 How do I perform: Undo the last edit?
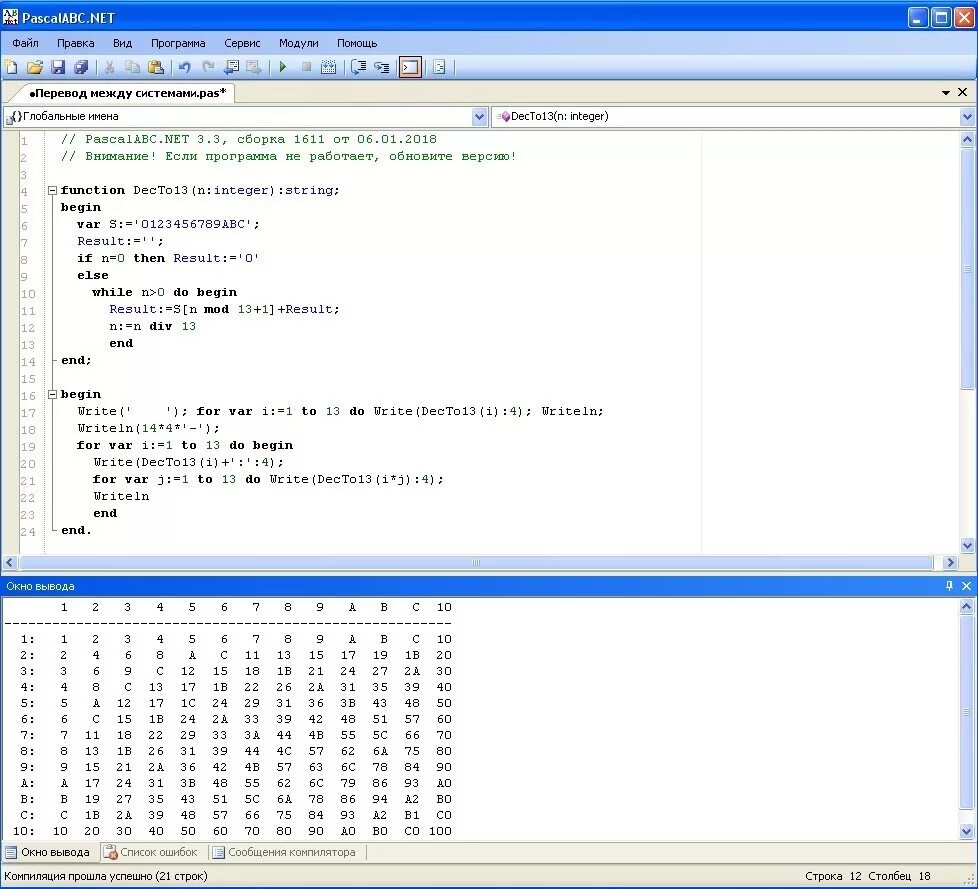[x=185, y=67]
